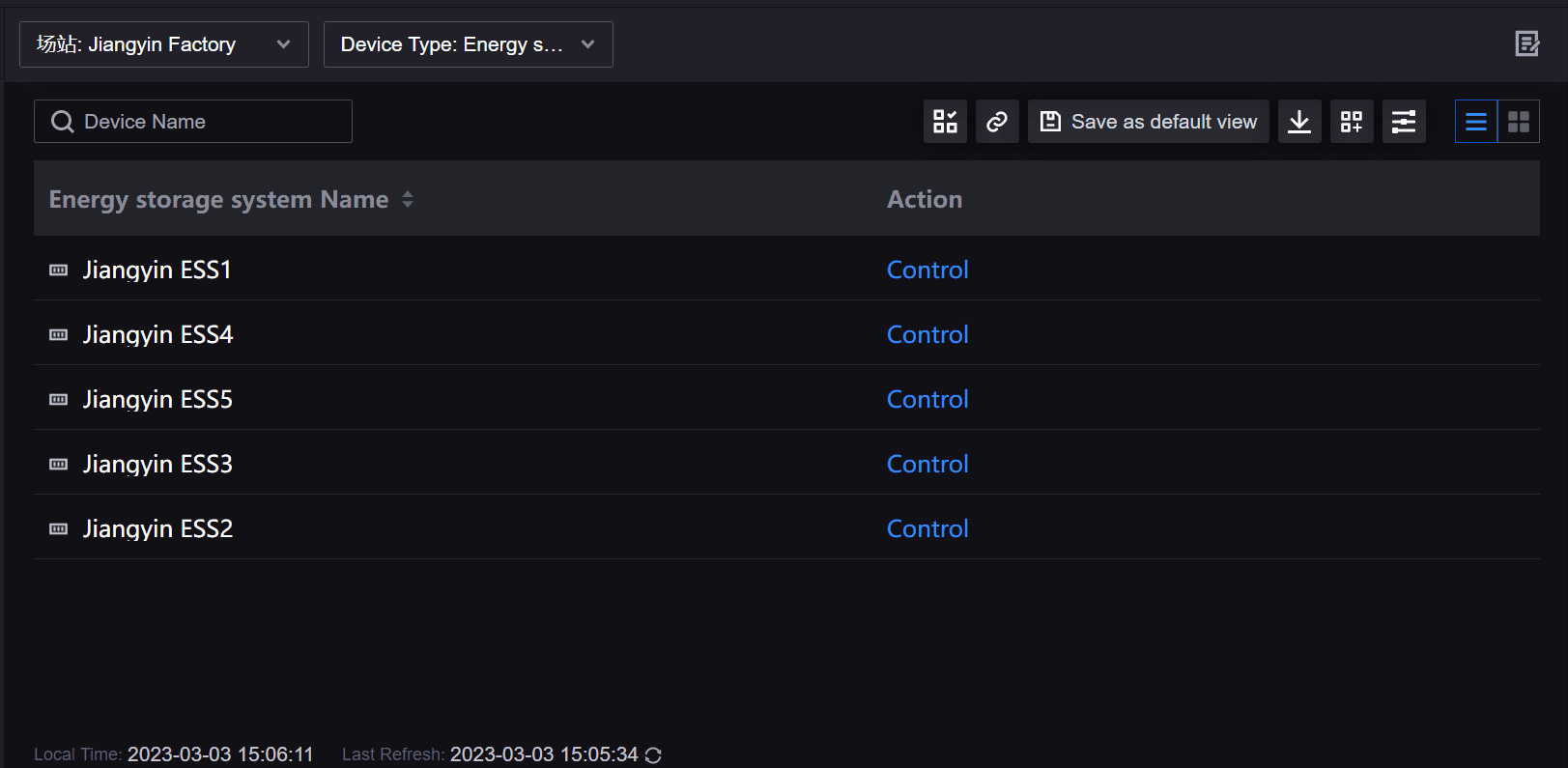
Task: Select the Jiangyin ESS3 row name
Action: pos(157,464)
